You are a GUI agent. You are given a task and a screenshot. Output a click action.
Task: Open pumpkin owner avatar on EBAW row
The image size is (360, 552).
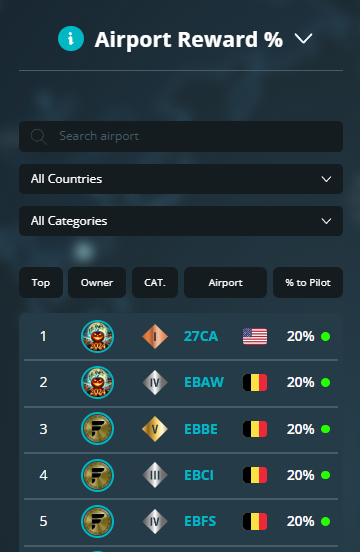tap(97, 382)
